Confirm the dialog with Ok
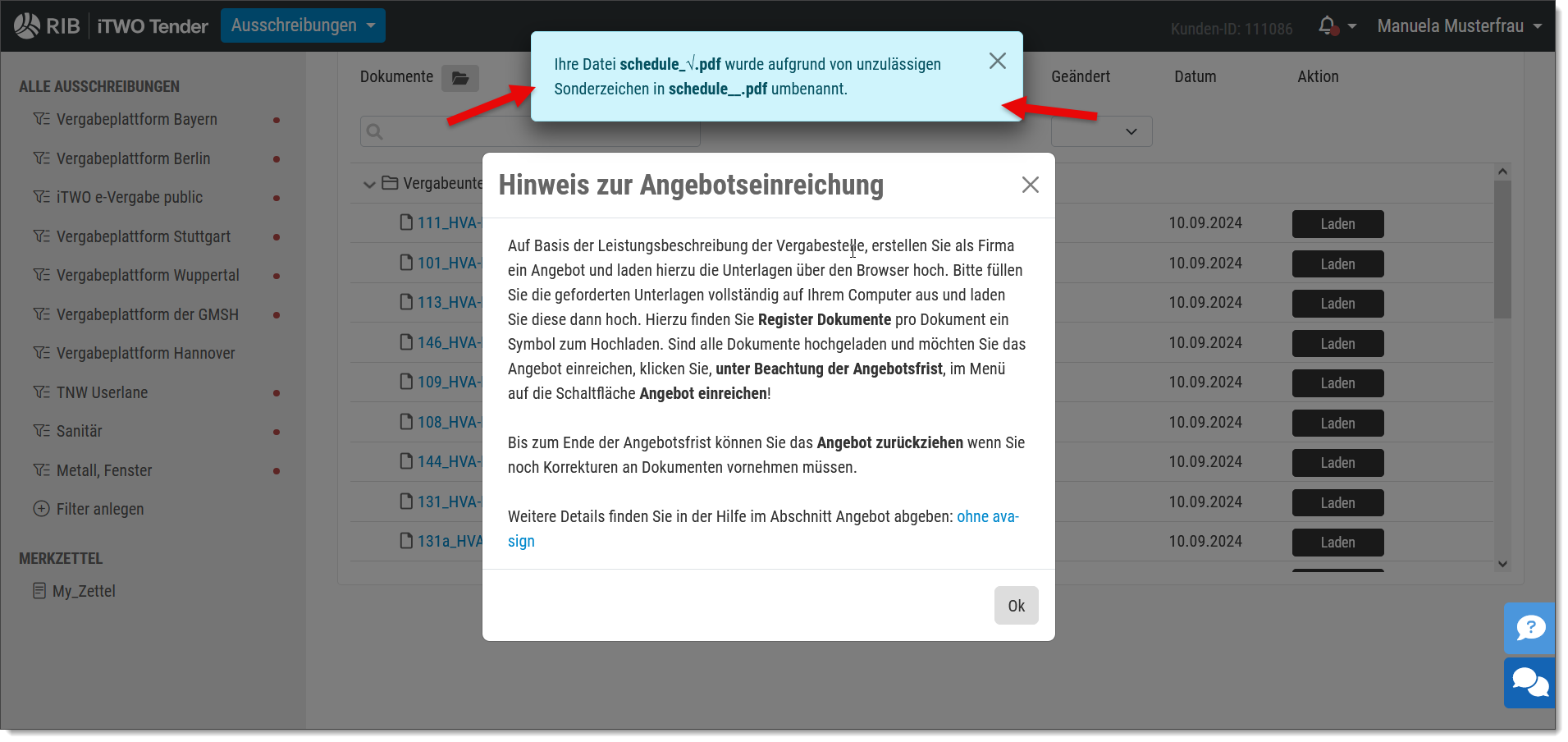The height and width of the screenshot is (742, 1568). [x=1017, y=606]
